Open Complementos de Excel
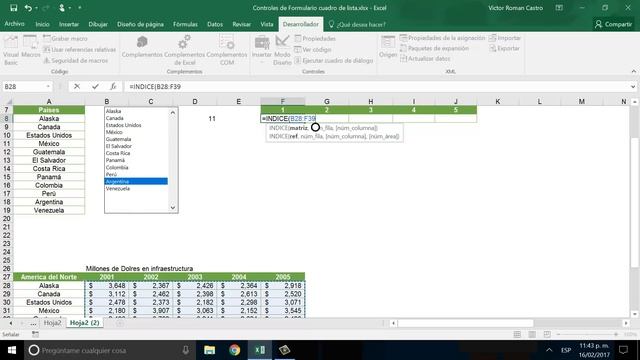Image resolution: width=640 pixels, height=360 pixels. [184, 50]
